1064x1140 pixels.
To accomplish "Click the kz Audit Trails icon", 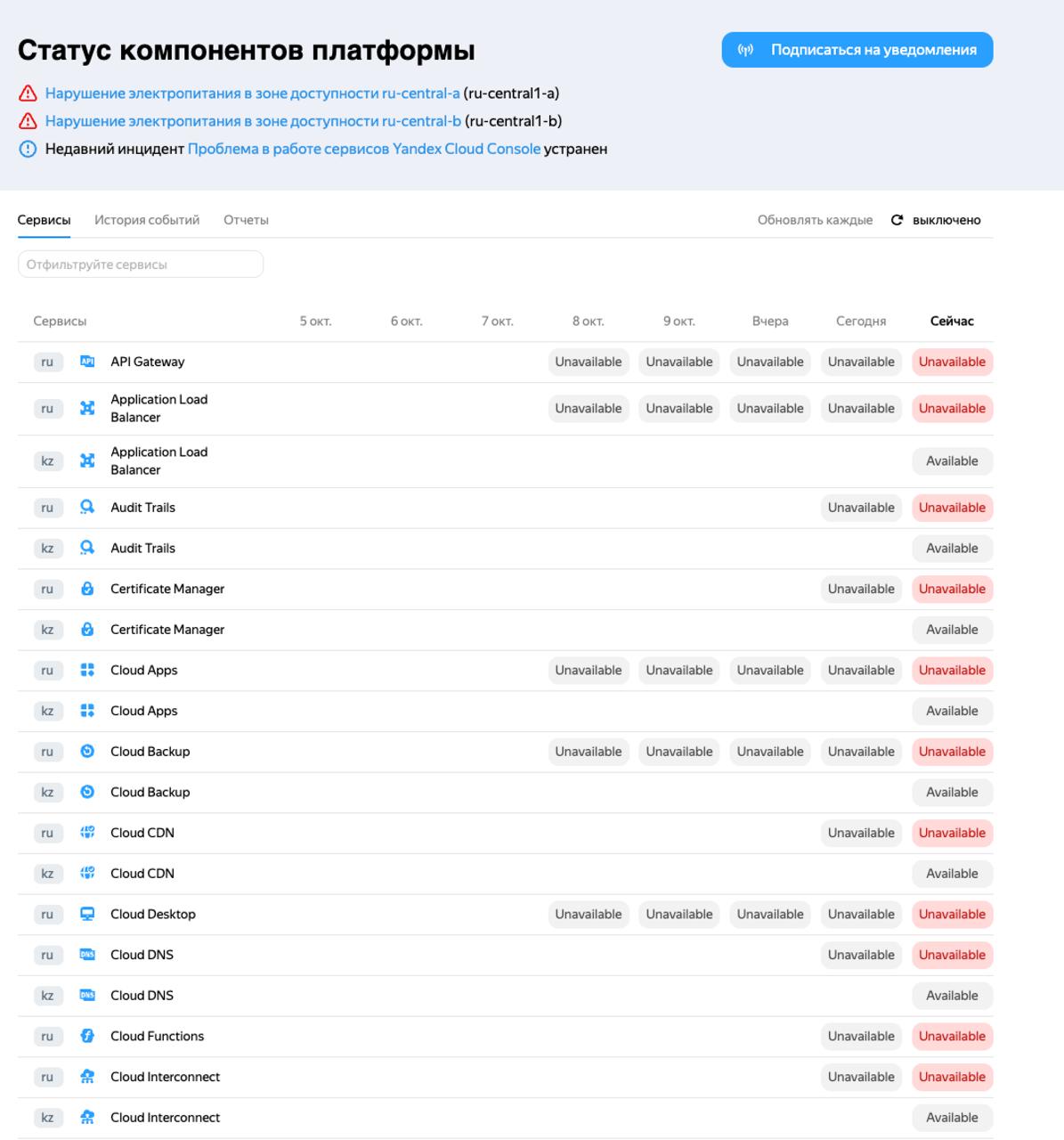I will pyautogui.click(x=87, y=549).
